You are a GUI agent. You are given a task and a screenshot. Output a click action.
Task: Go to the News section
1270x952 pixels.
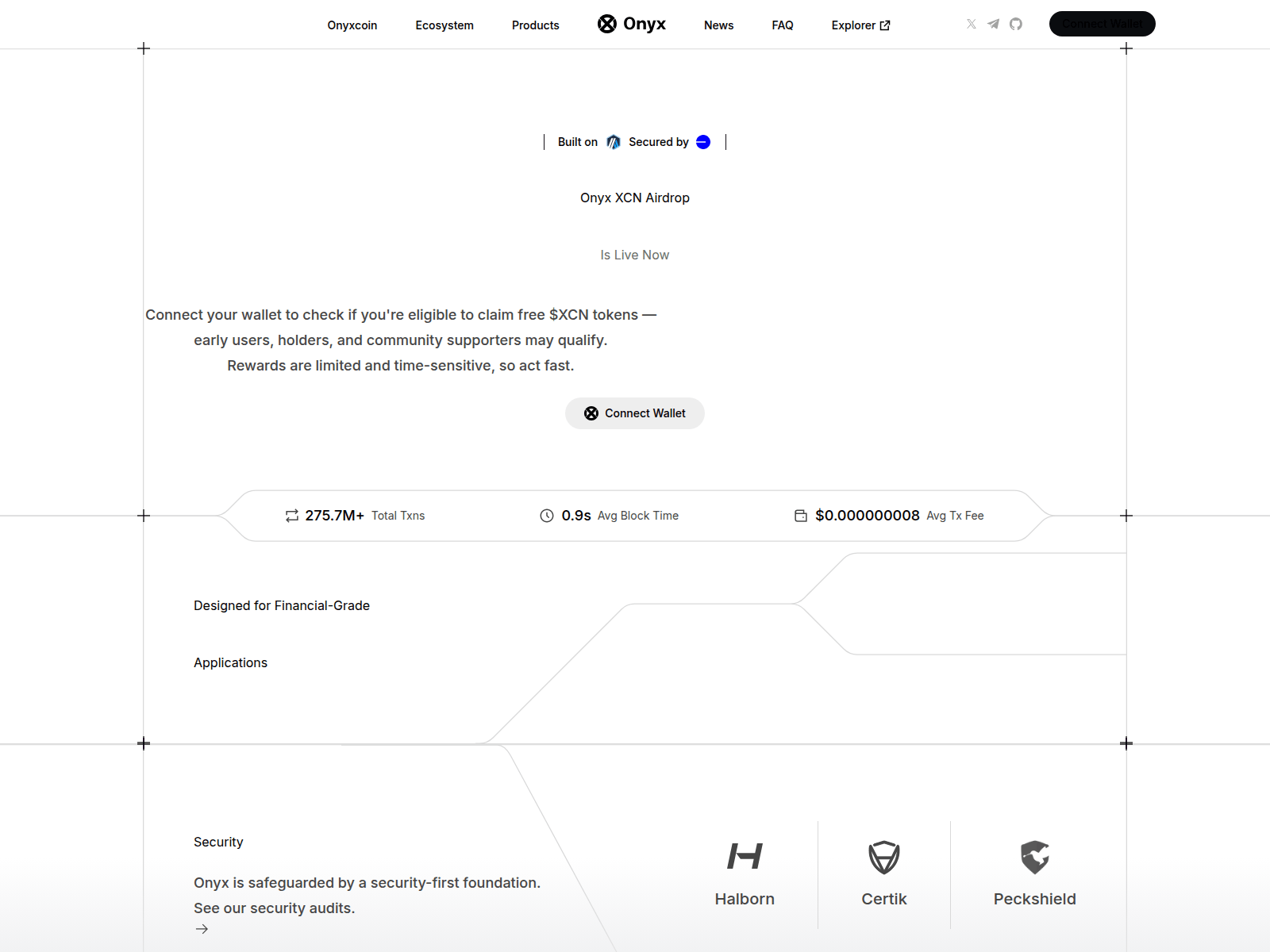(718, 25)
